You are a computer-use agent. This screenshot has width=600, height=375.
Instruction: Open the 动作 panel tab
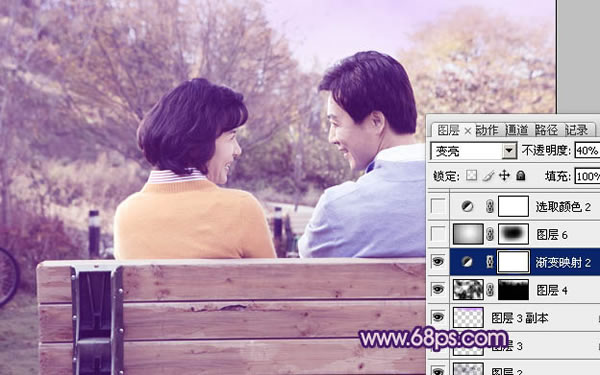(x=487, y=130)
